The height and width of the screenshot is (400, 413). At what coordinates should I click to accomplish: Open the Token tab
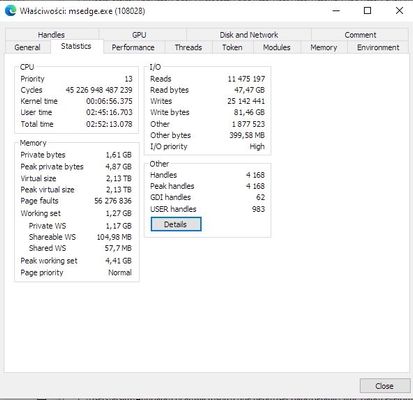point(232,47)
